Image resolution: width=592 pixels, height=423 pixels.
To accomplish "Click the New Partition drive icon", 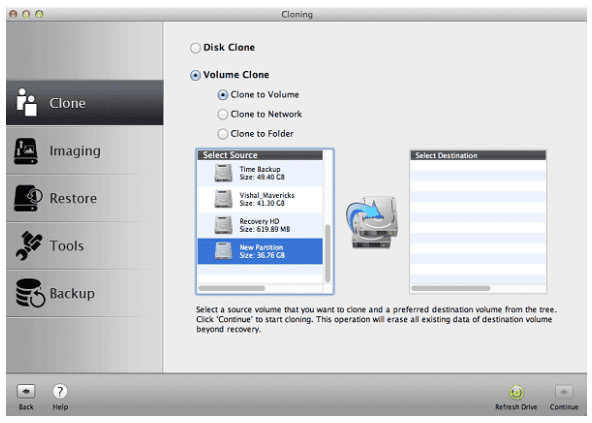I will coord(223,251).
